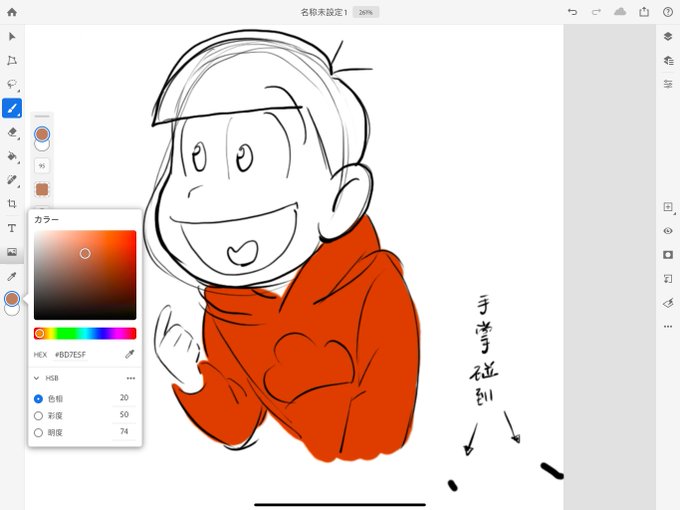Image resolution: width=680 pixels, height=510 pixels.
Task: Open the Layer Properties panel icon
Action: [x=668, y=60]
